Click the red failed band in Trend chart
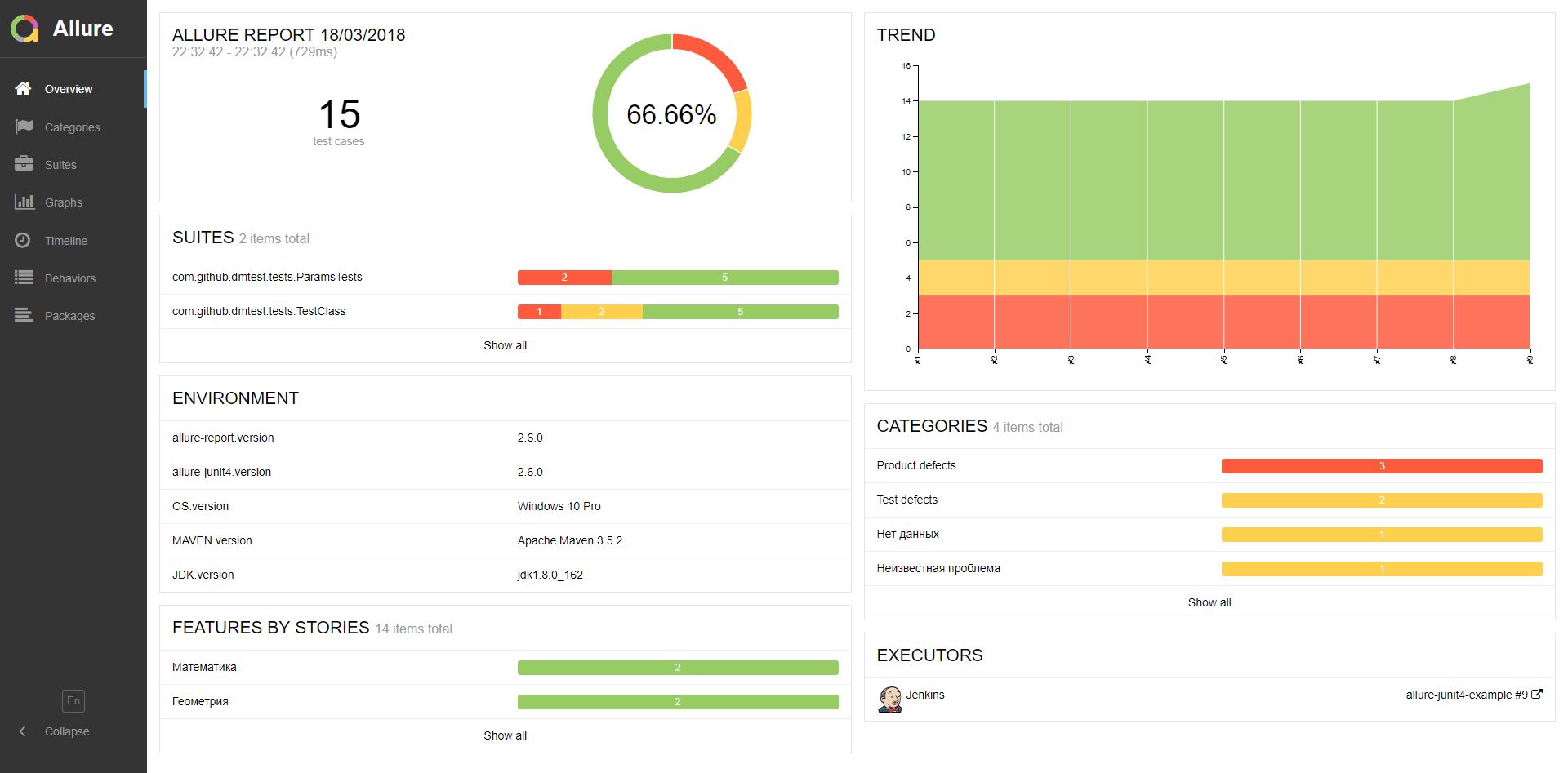 point(1223,322)
